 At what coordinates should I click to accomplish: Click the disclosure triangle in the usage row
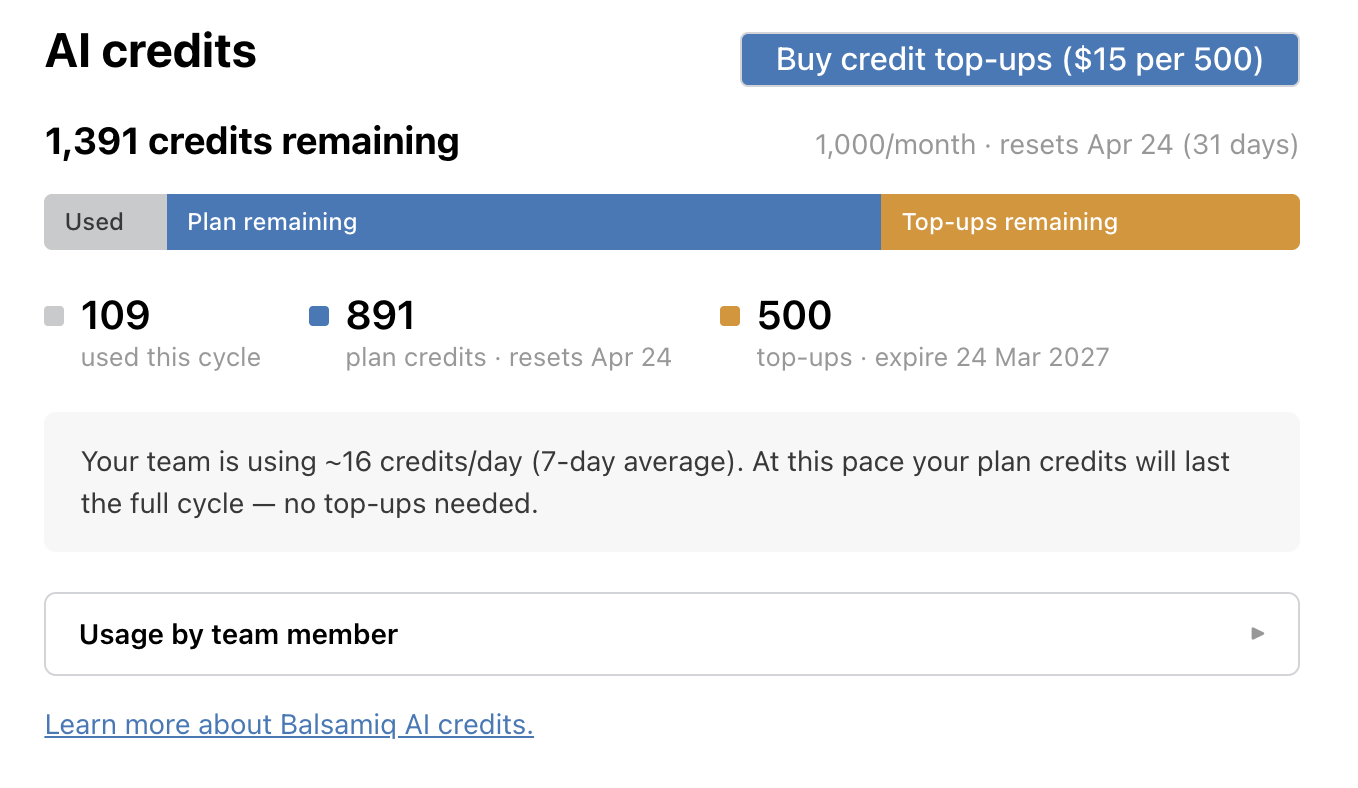tap(1258, 634)
